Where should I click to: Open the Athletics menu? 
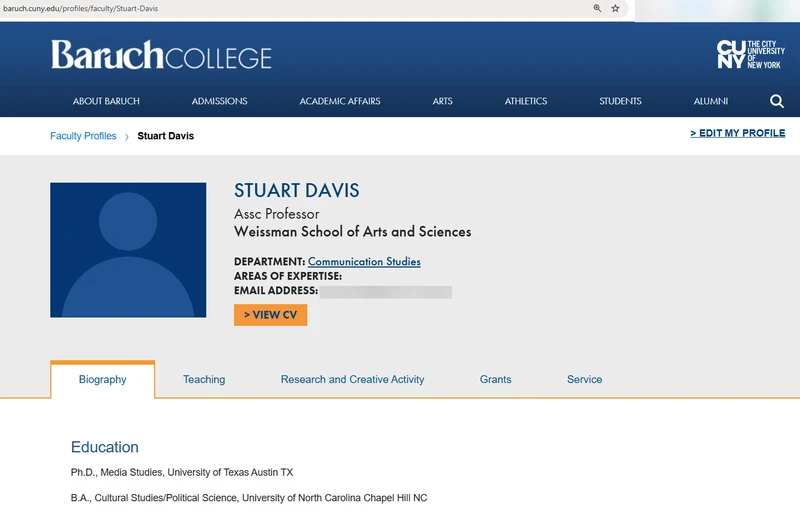(526, 101)
